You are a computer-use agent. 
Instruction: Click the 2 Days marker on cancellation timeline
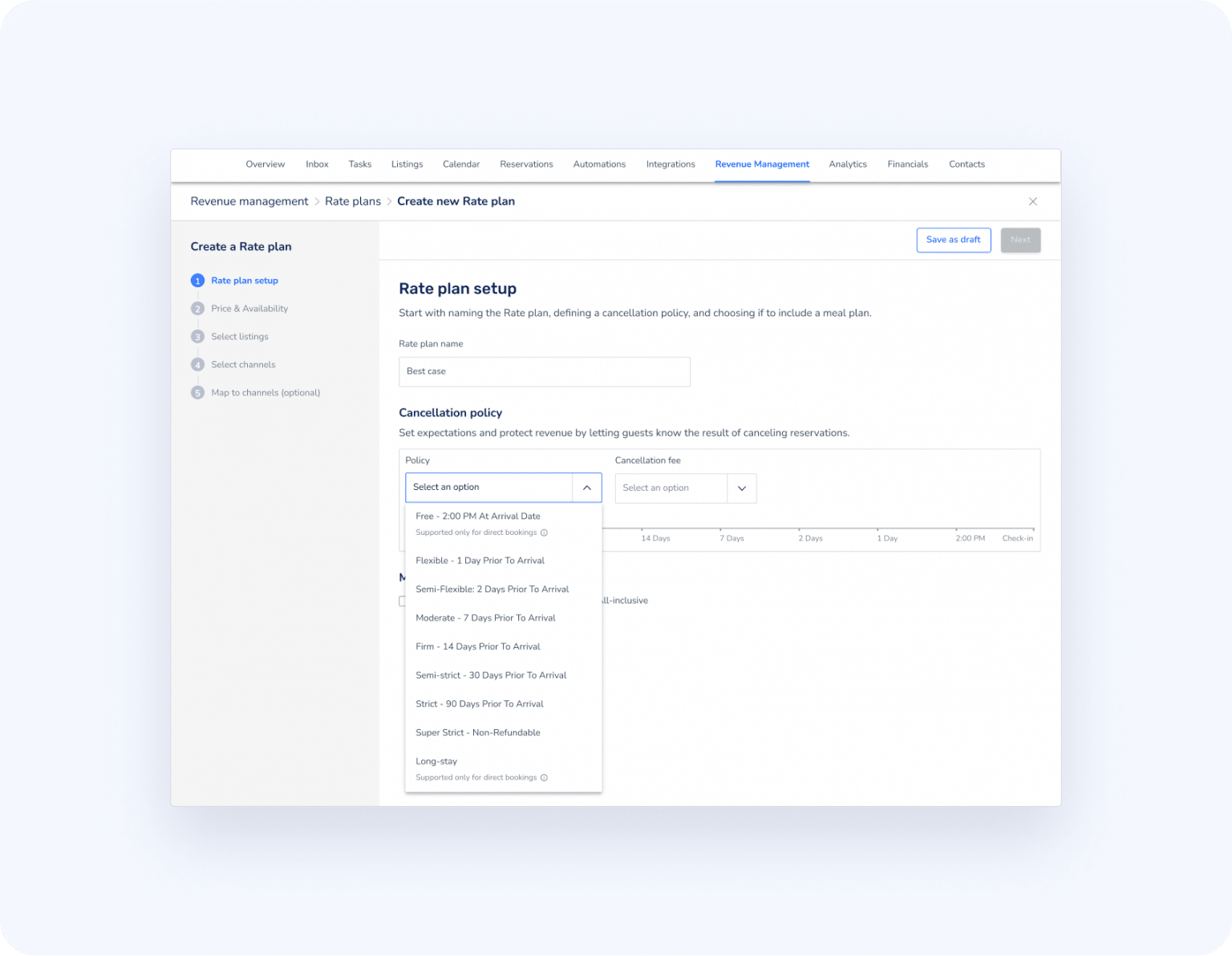[810, 538]
